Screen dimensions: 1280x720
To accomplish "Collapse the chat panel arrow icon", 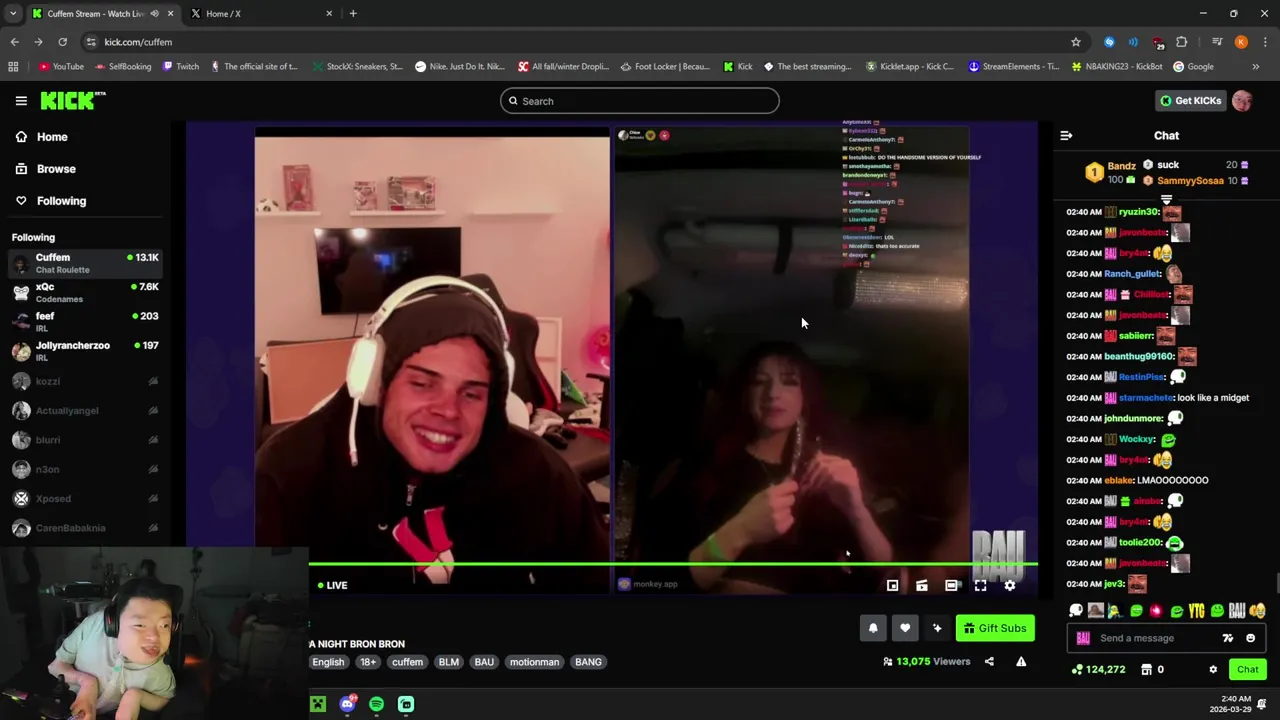I will 1066,135.
